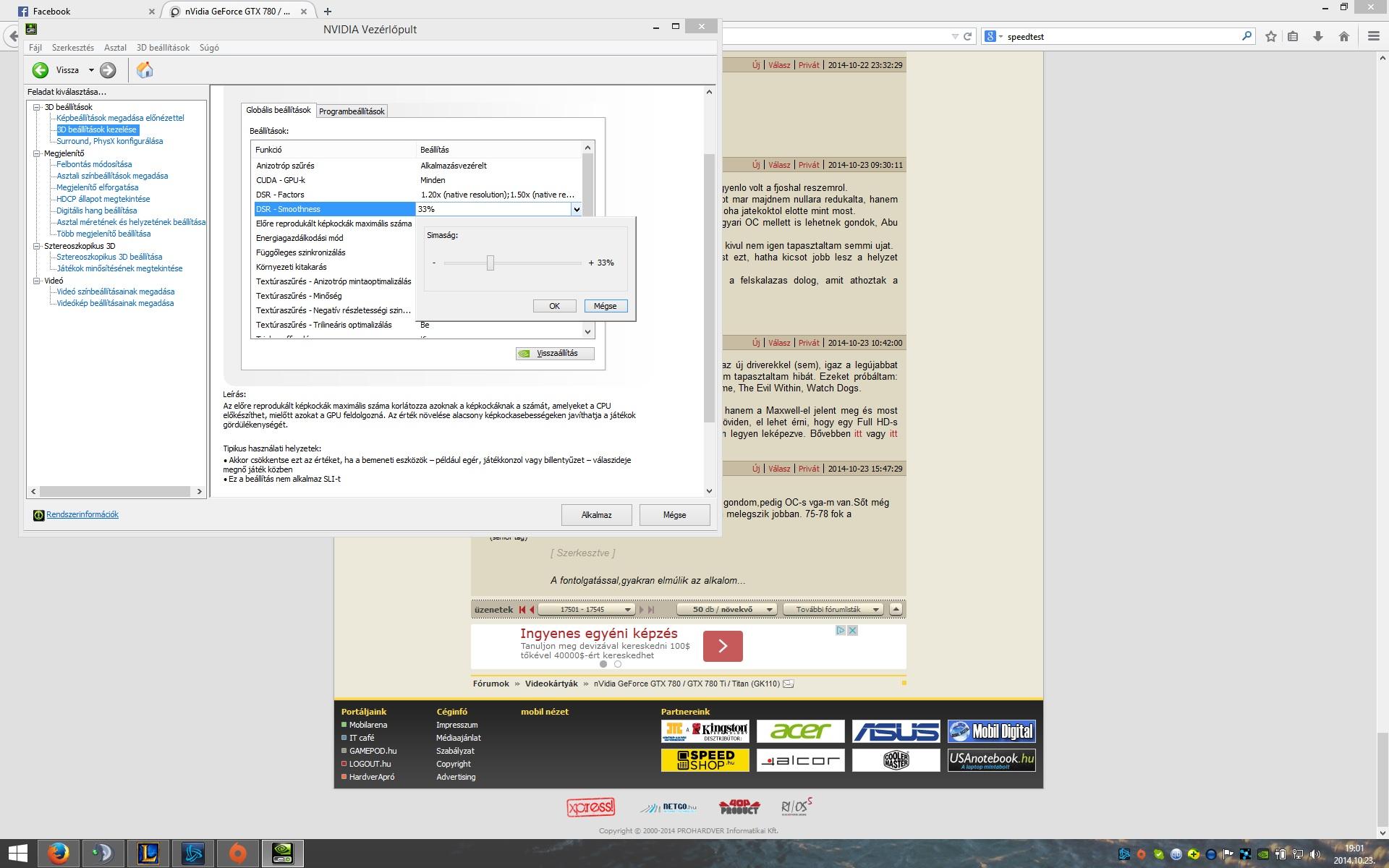1389x868 pixels.
Task: Open the Szerkesztés menu
Action: pos(73,48)
